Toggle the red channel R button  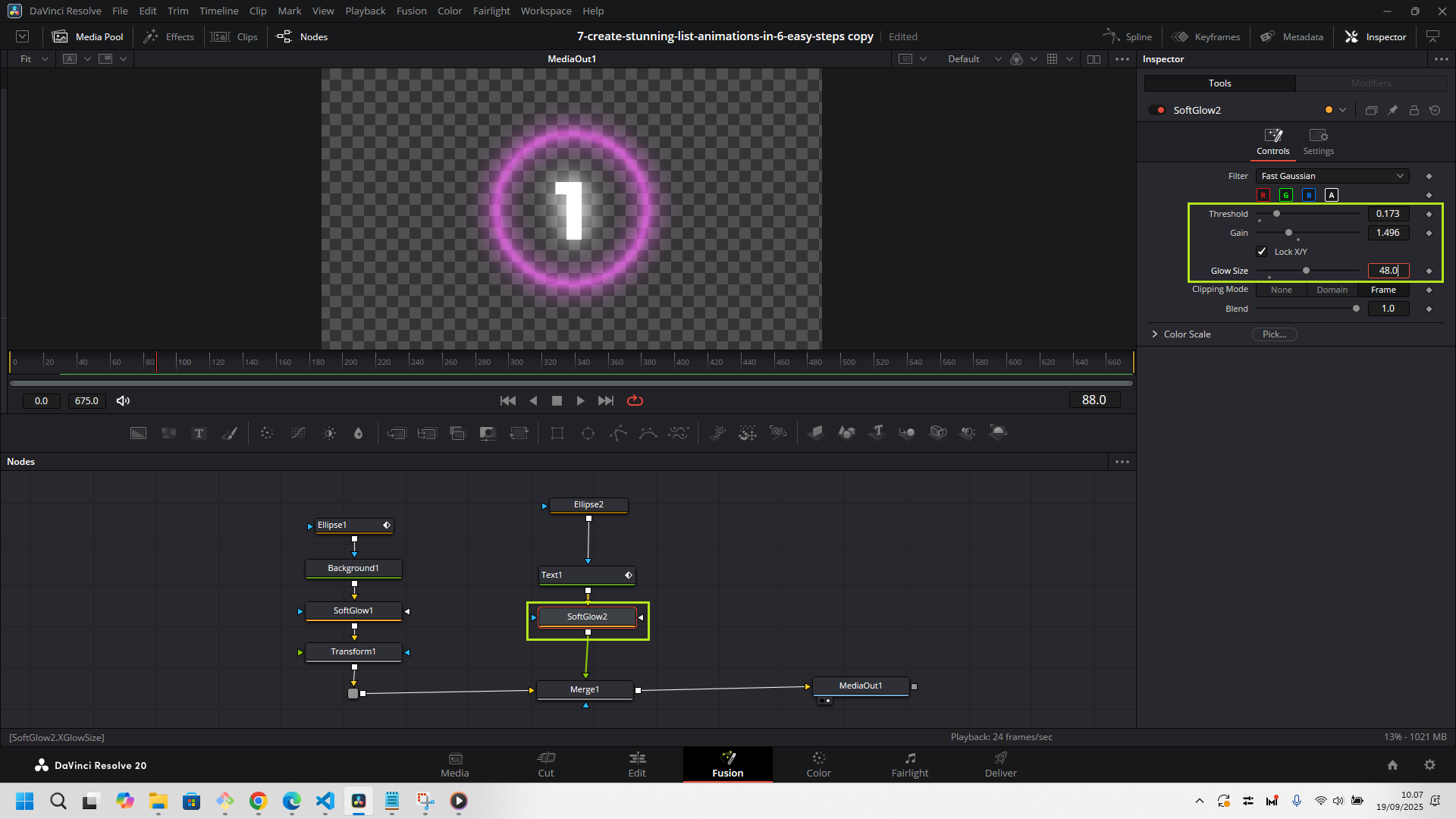click(1263, 195)
